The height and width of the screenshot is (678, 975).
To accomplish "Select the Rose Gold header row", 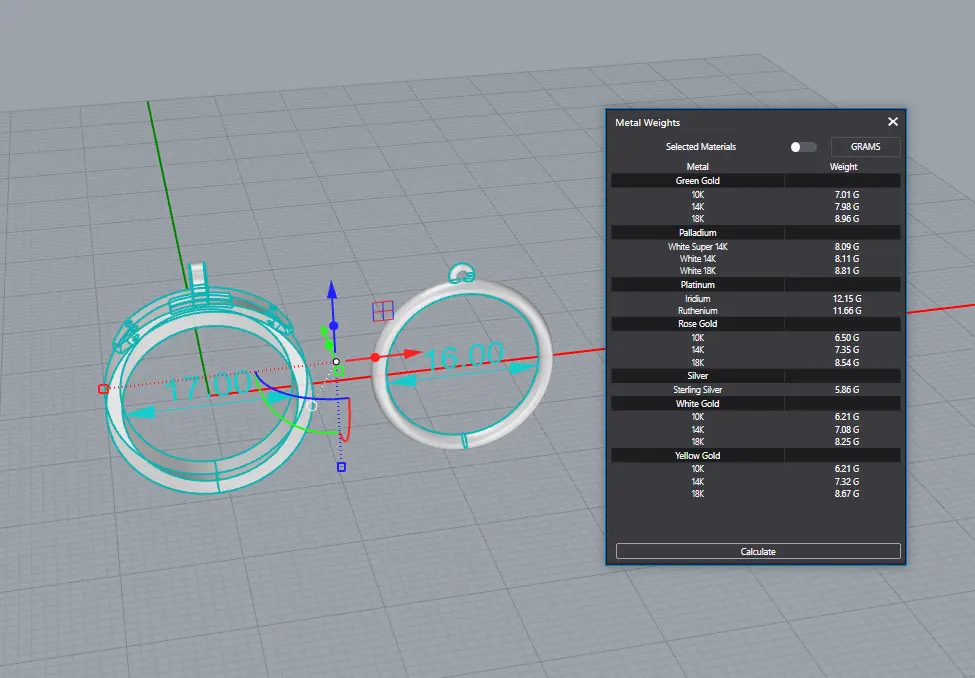I will [x=756, y=324].
